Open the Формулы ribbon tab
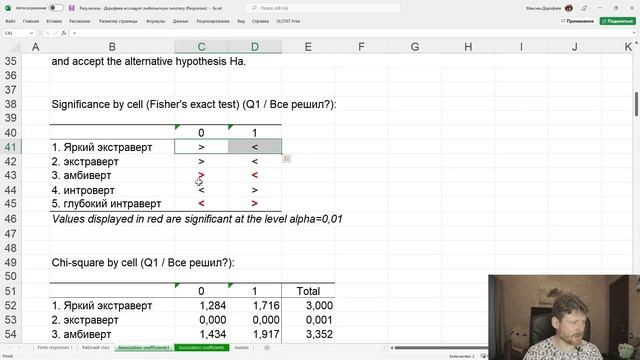 tap(156, 21)
